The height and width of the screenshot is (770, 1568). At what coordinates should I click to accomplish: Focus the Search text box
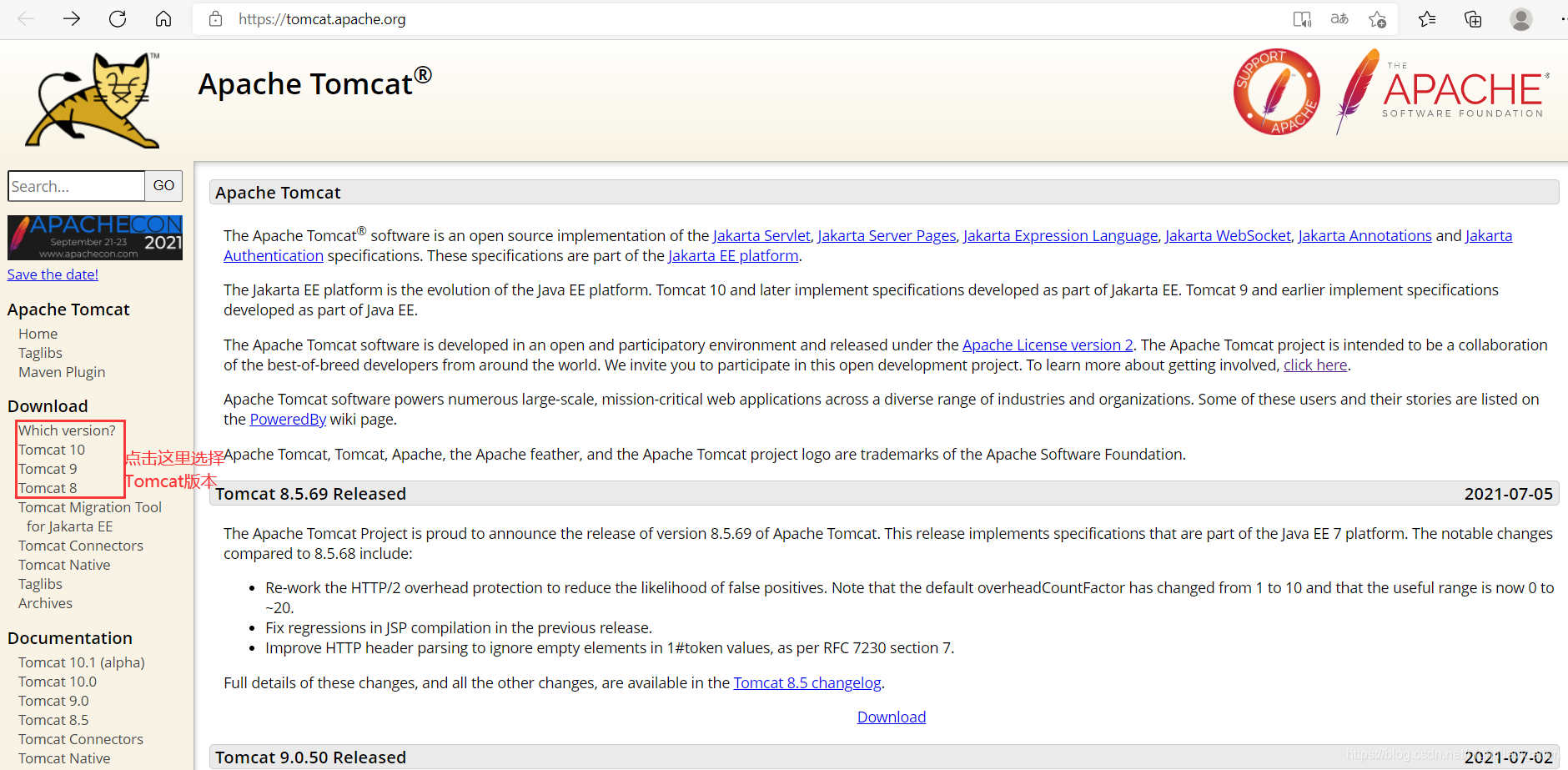click(77, 186)
